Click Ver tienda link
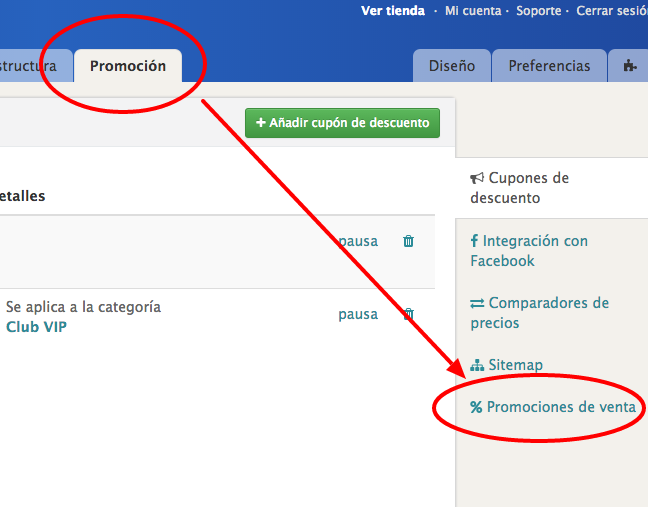 pos(393,11)
